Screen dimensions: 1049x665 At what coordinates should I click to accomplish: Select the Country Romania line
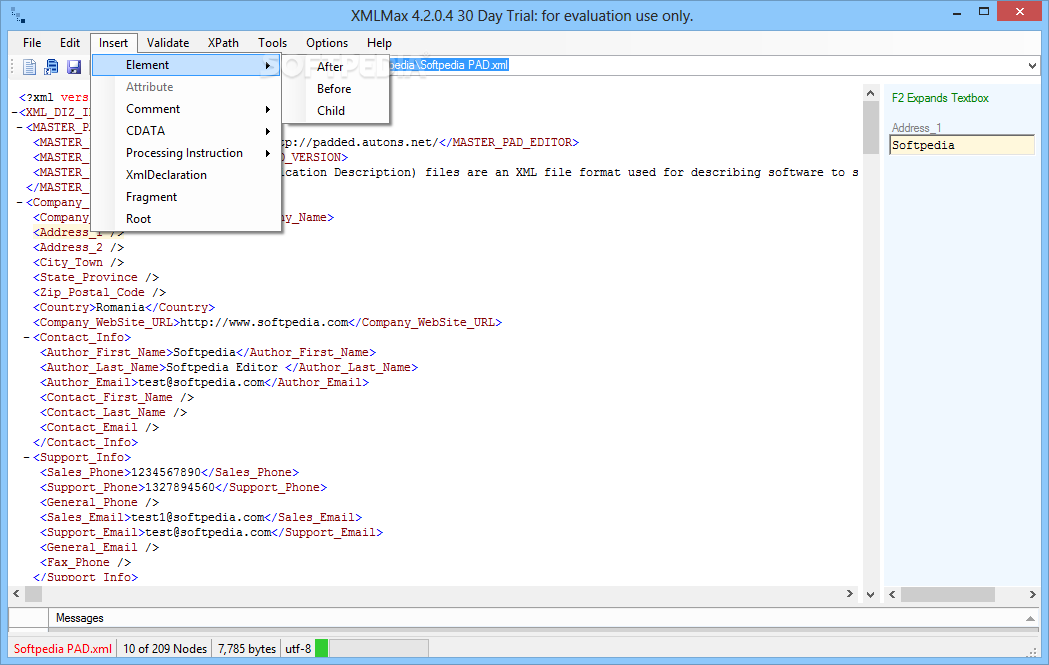pos(124,307)
